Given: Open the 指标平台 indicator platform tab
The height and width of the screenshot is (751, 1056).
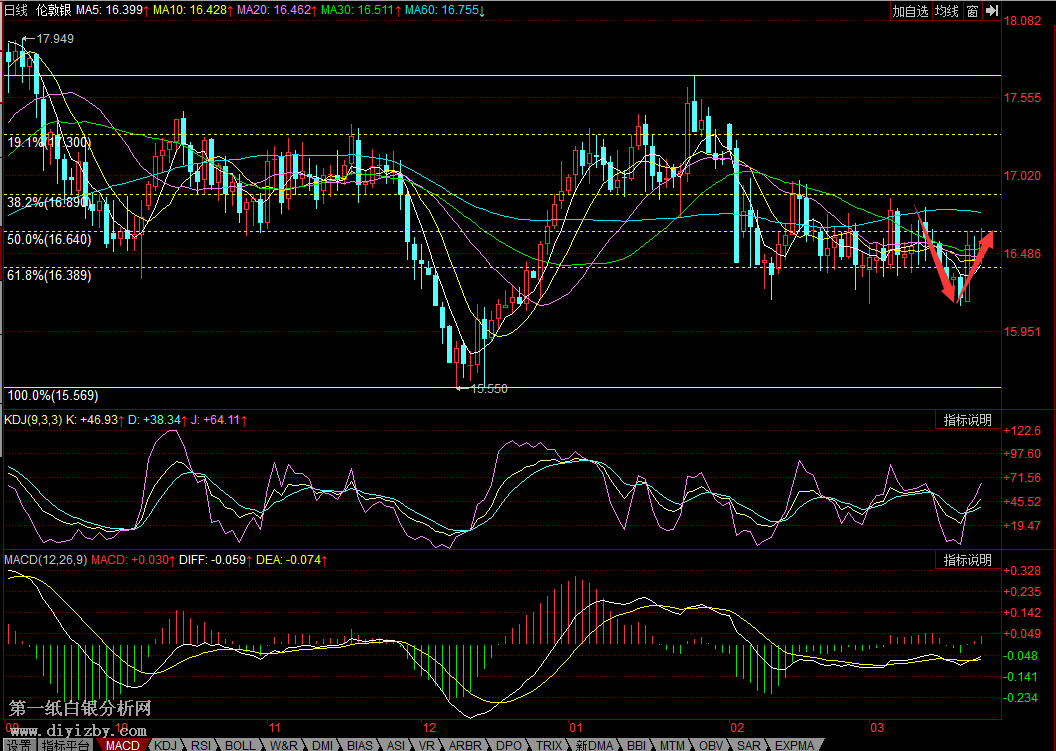Looking at the screenshot, I should 65,745.
